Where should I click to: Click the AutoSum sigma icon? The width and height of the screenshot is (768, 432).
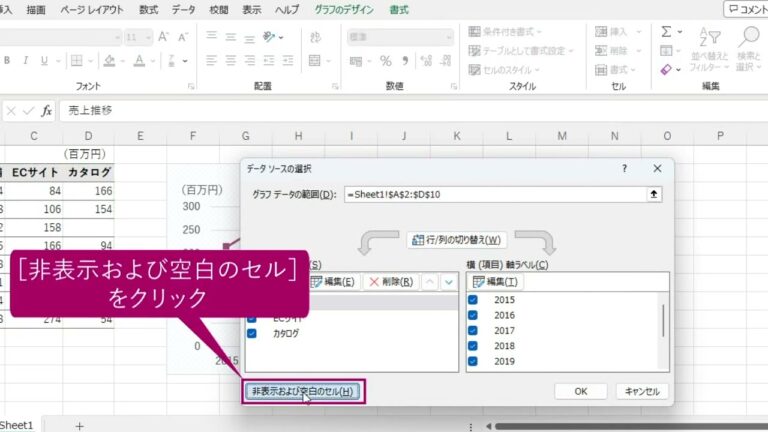point(666,32)
